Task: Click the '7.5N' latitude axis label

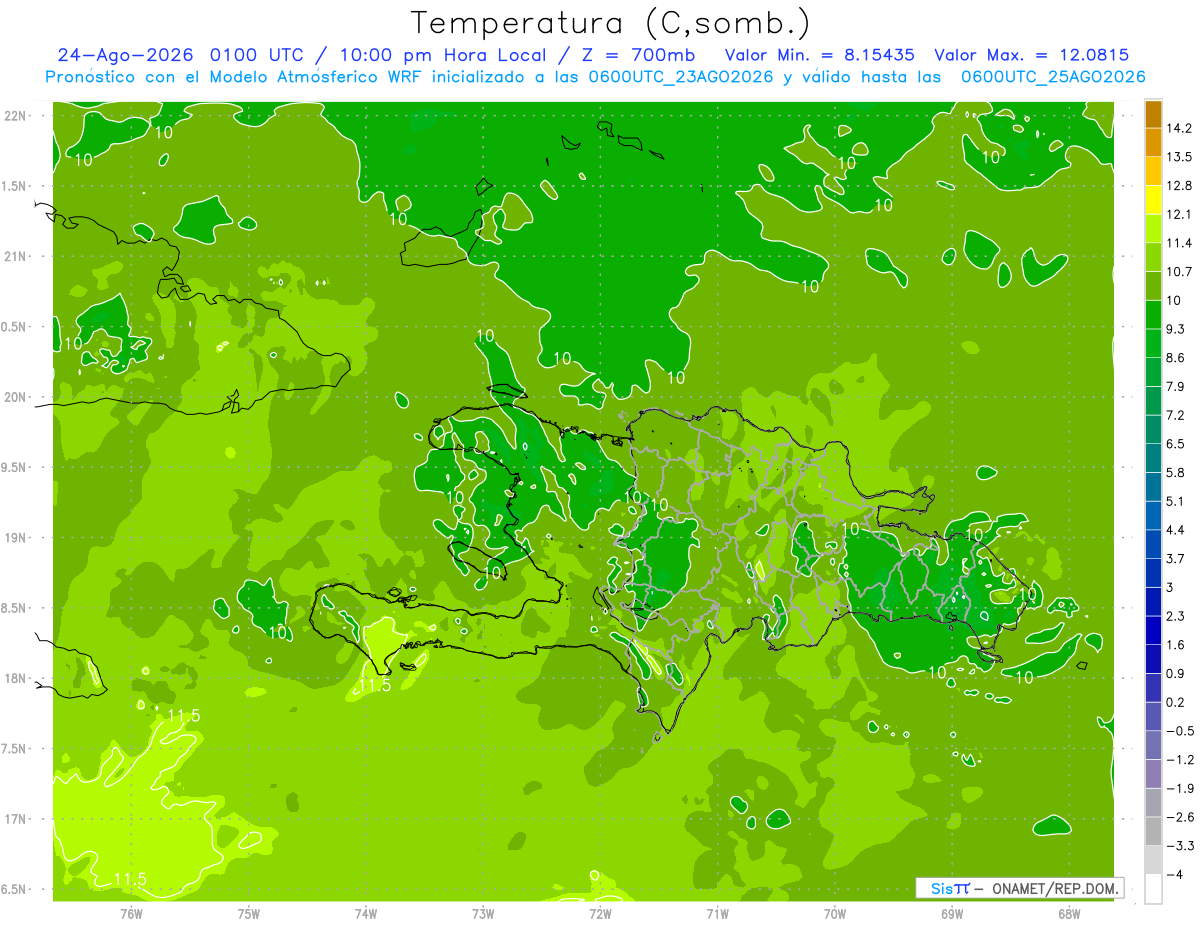Action: pyautogui.click(x=15, y=749)
